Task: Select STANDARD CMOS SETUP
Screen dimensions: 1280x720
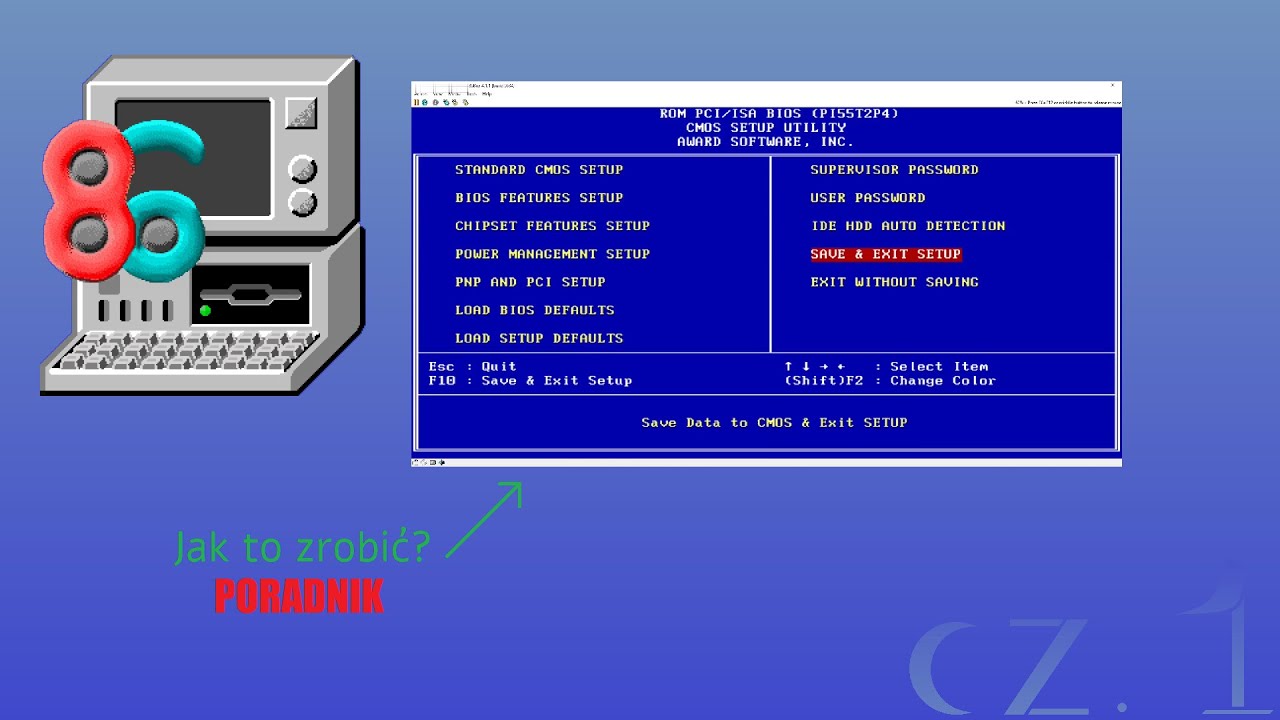Action: click(539, 170)
